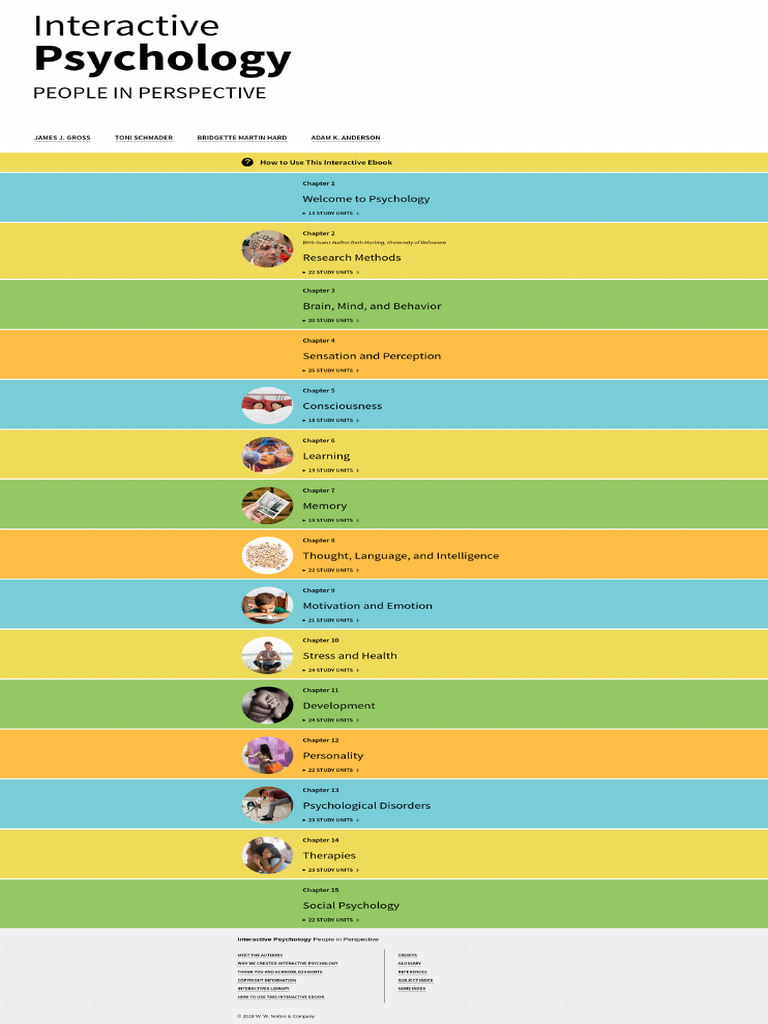768x1024 pixels.
Task: Expand study units under Memory
Action: click(330, 520)
